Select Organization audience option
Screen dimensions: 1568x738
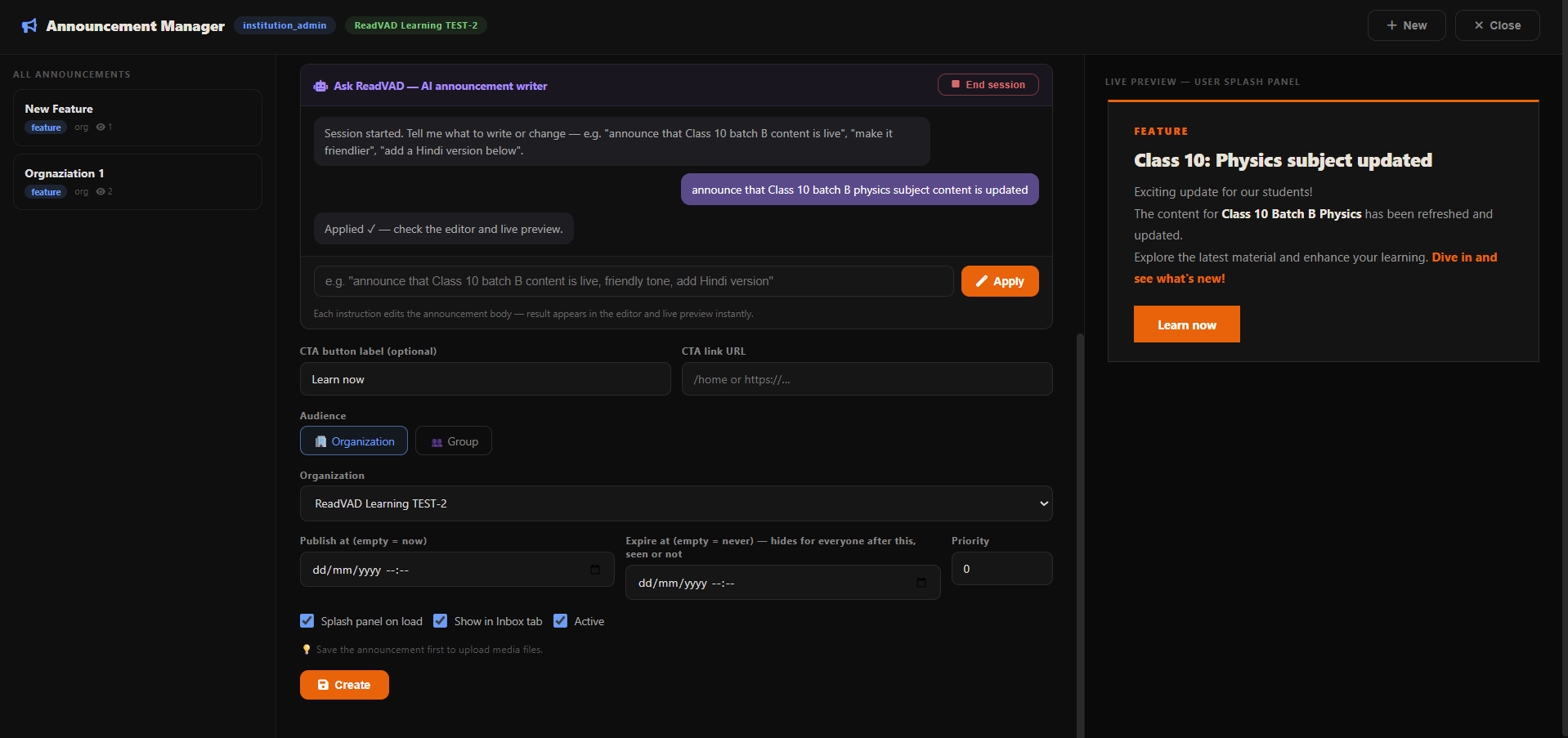[354, 441]
